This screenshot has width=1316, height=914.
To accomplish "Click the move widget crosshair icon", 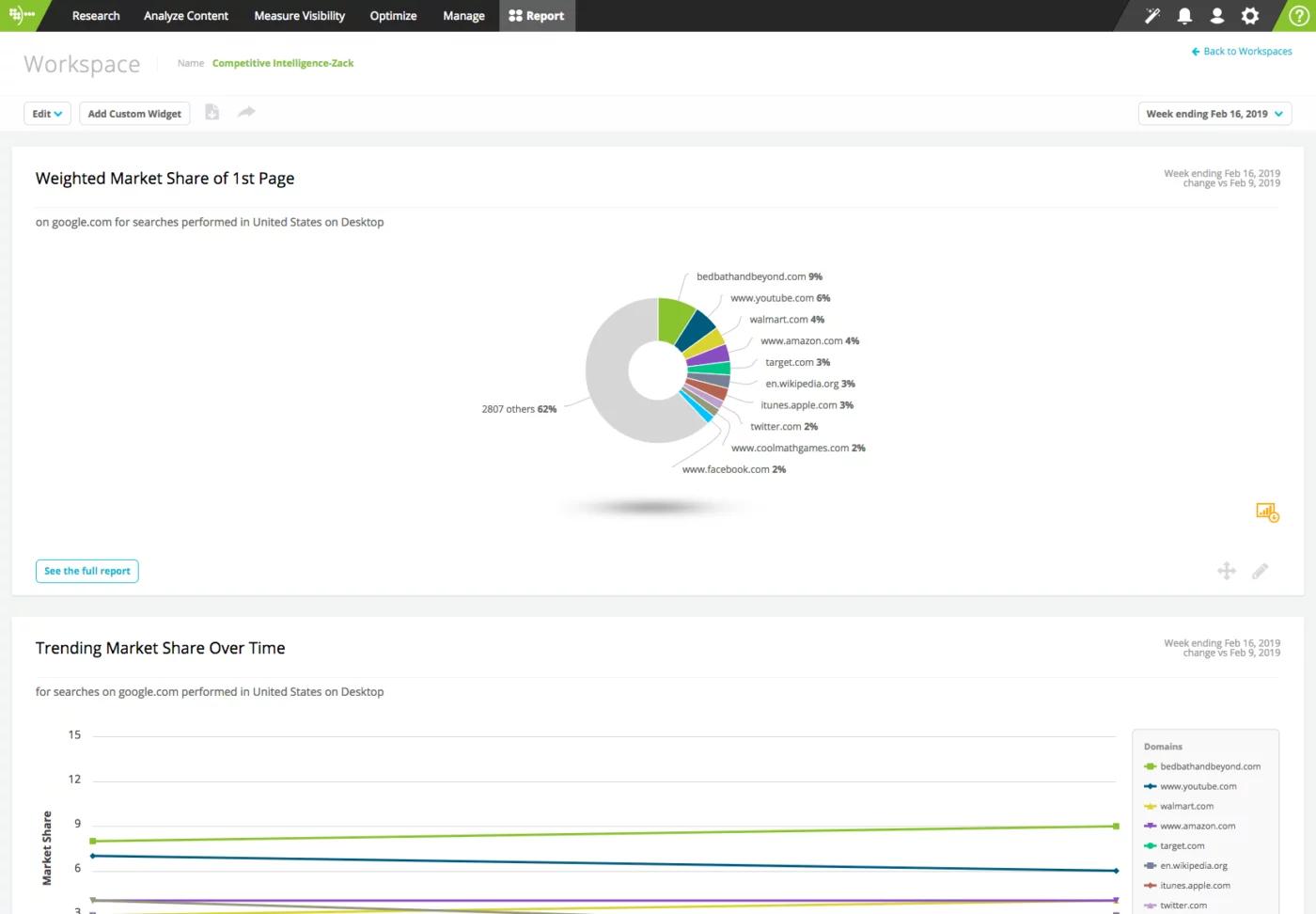I will click(1227, 571).
